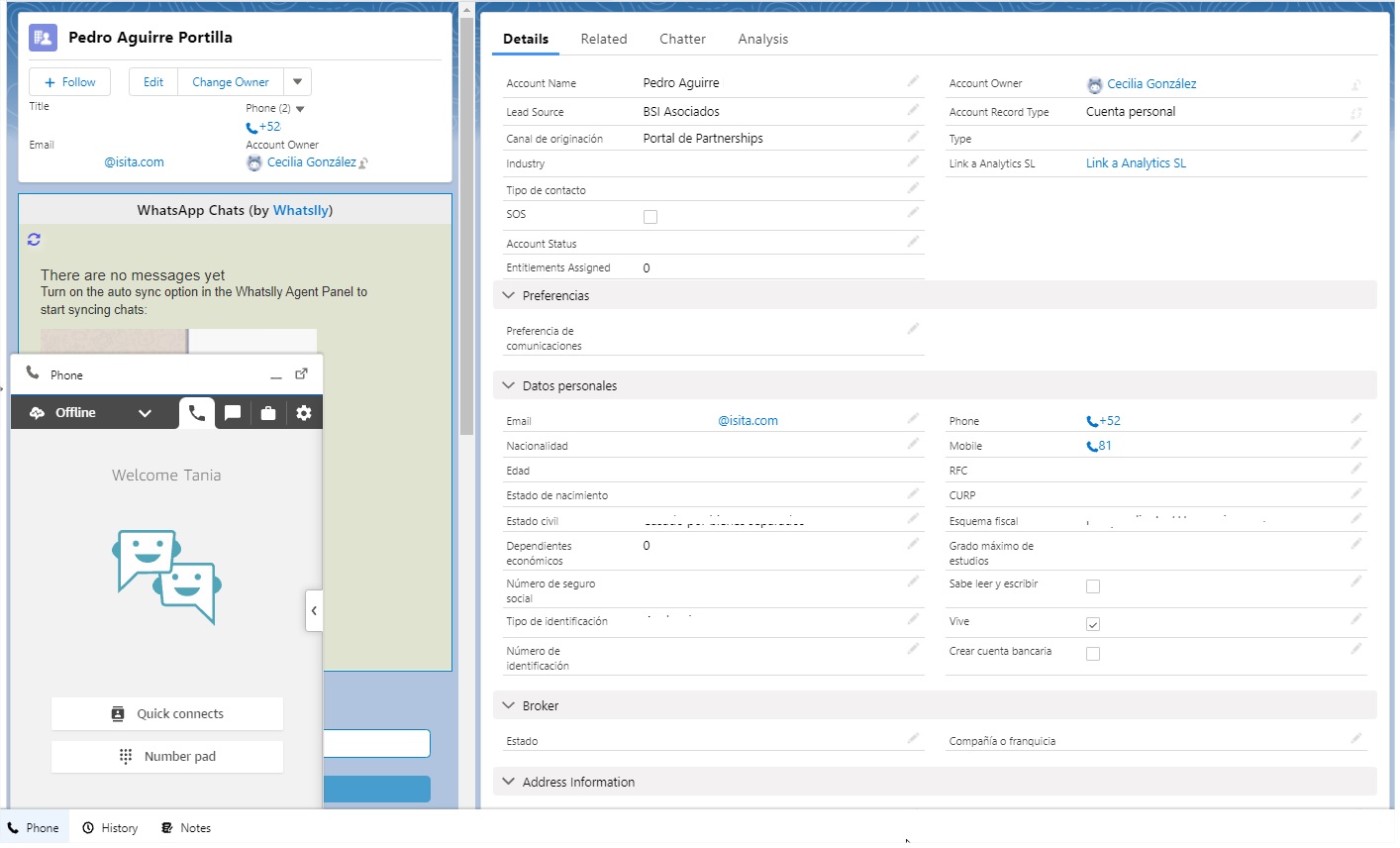Edit Account Name with the pencil icon
The height and width of the screenshot is (848, 1400).
coord(913,81)
